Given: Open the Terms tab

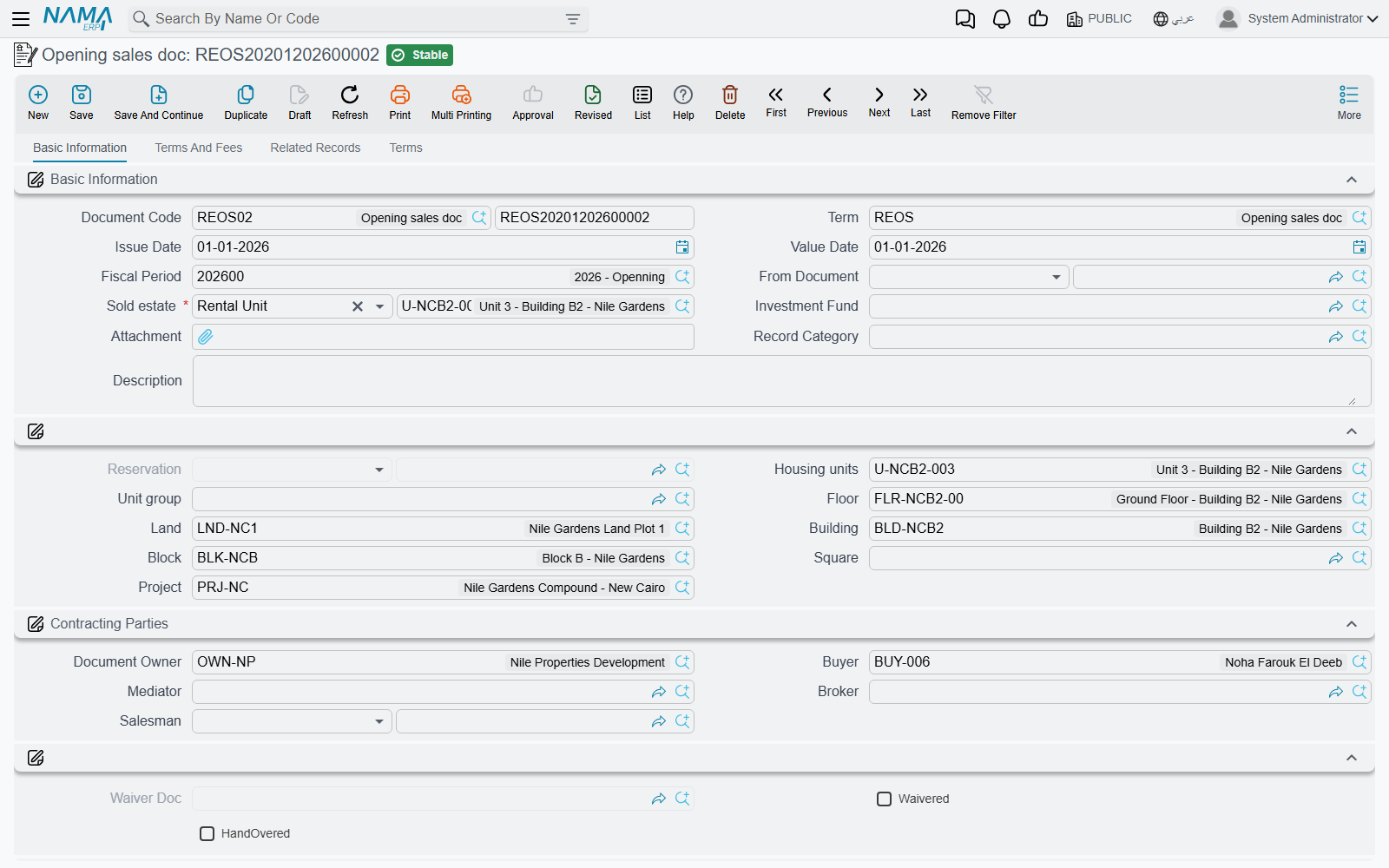Looking at the screenshot, I should pyautogui.click(x=405, y=148).
